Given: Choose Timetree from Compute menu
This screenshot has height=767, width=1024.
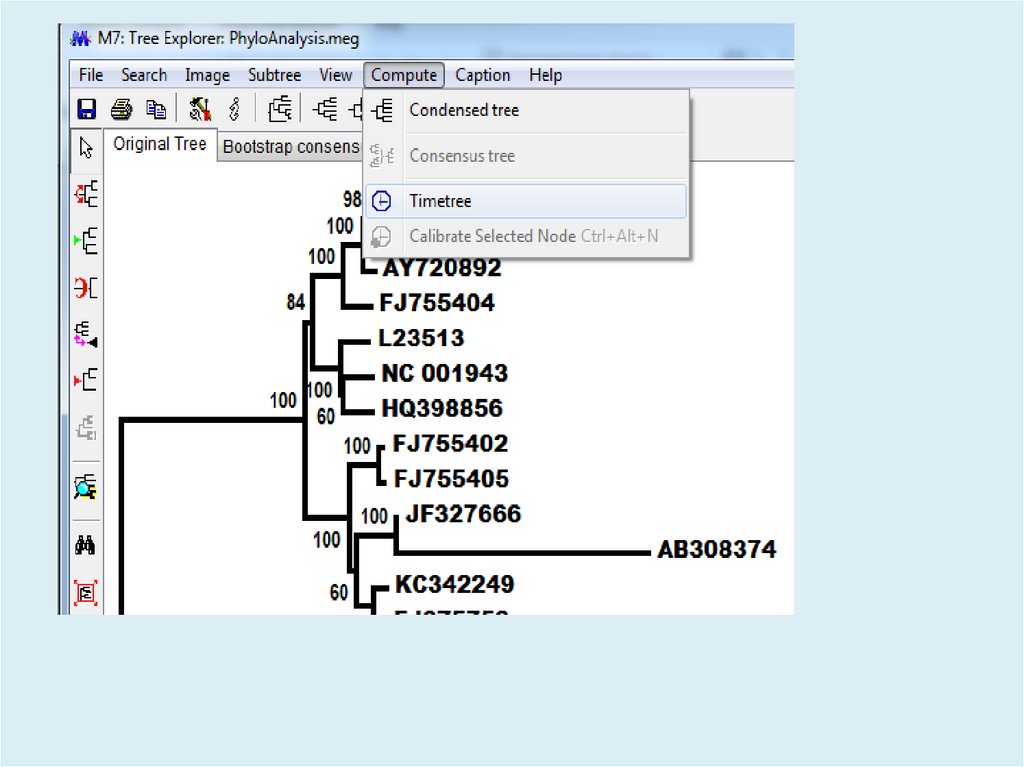Looking at the screenshot, I should click(x=440, y=201).
